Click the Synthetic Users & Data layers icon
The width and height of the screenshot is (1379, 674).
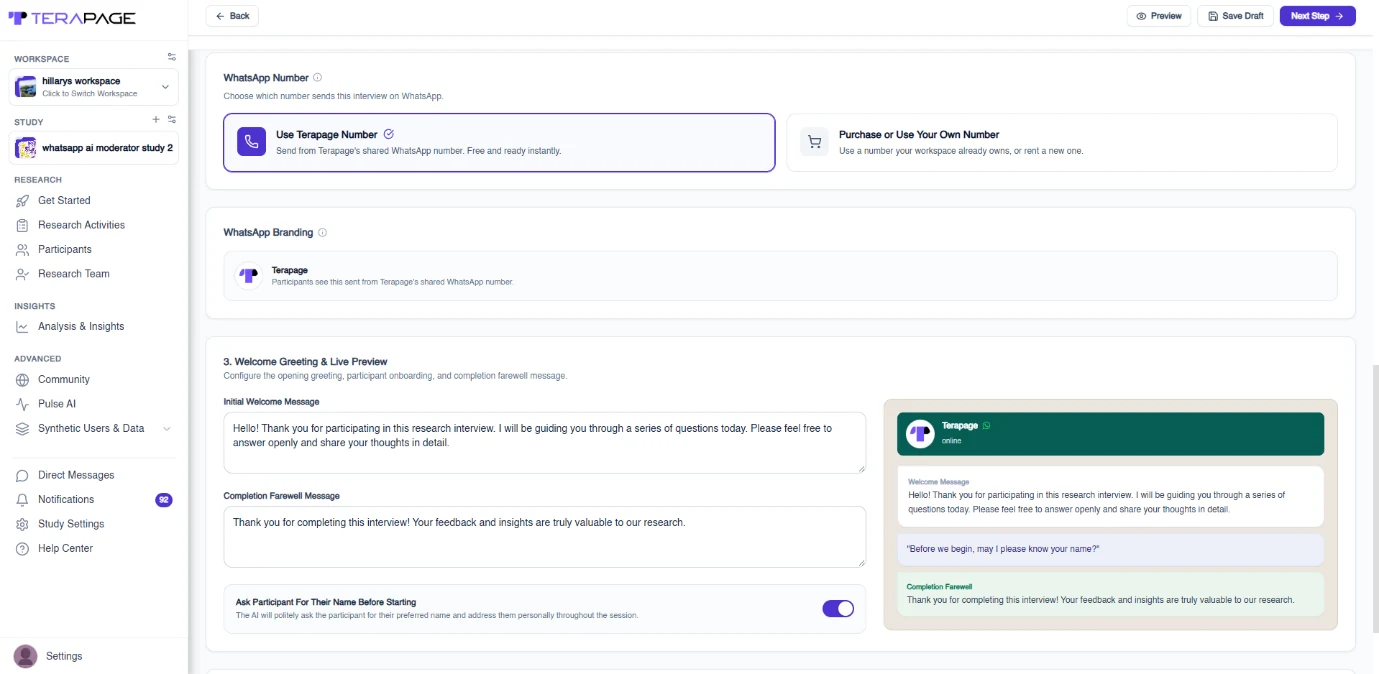[23, 429]
